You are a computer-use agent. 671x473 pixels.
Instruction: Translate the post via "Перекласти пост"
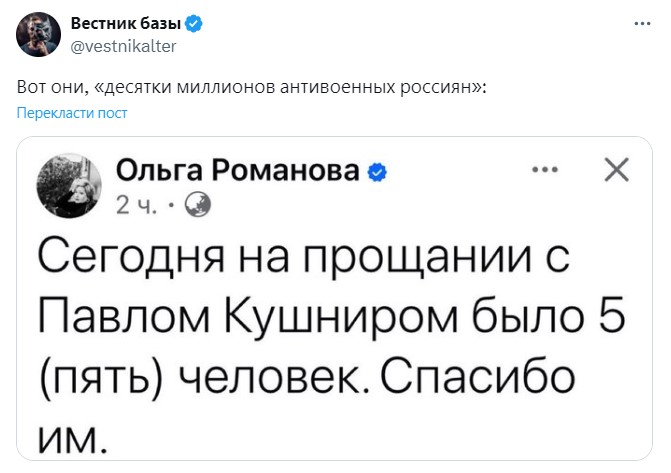(72, 113)
